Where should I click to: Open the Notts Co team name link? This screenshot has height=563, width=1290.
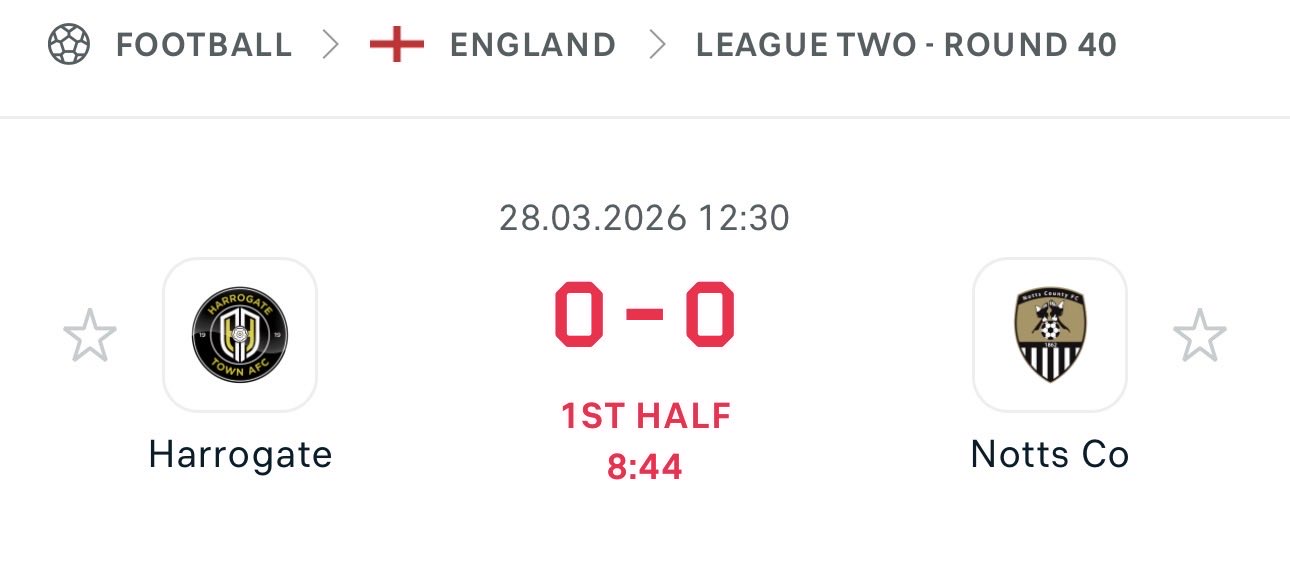pos(1049,455)
